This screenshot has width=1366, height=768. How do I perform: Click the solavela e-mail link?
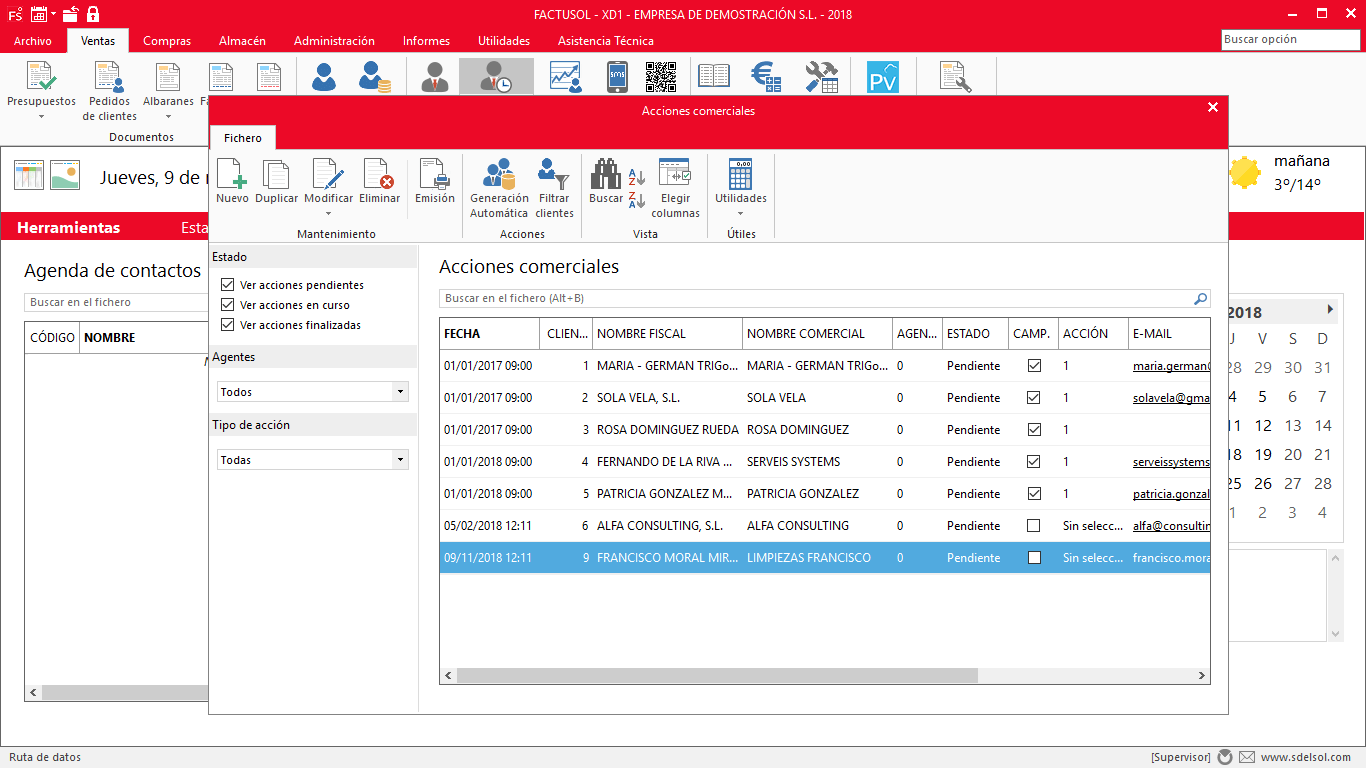click(1171, 398)
